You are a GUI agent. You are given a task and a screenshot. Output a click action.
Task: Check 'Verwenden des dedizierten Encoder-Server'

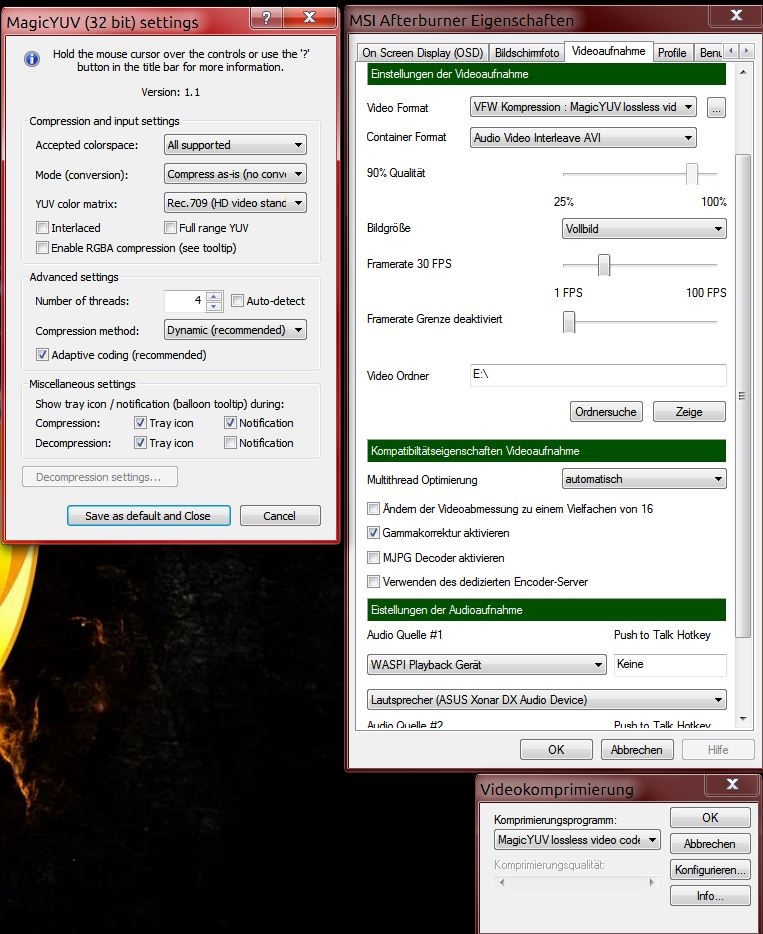[373, 581]
